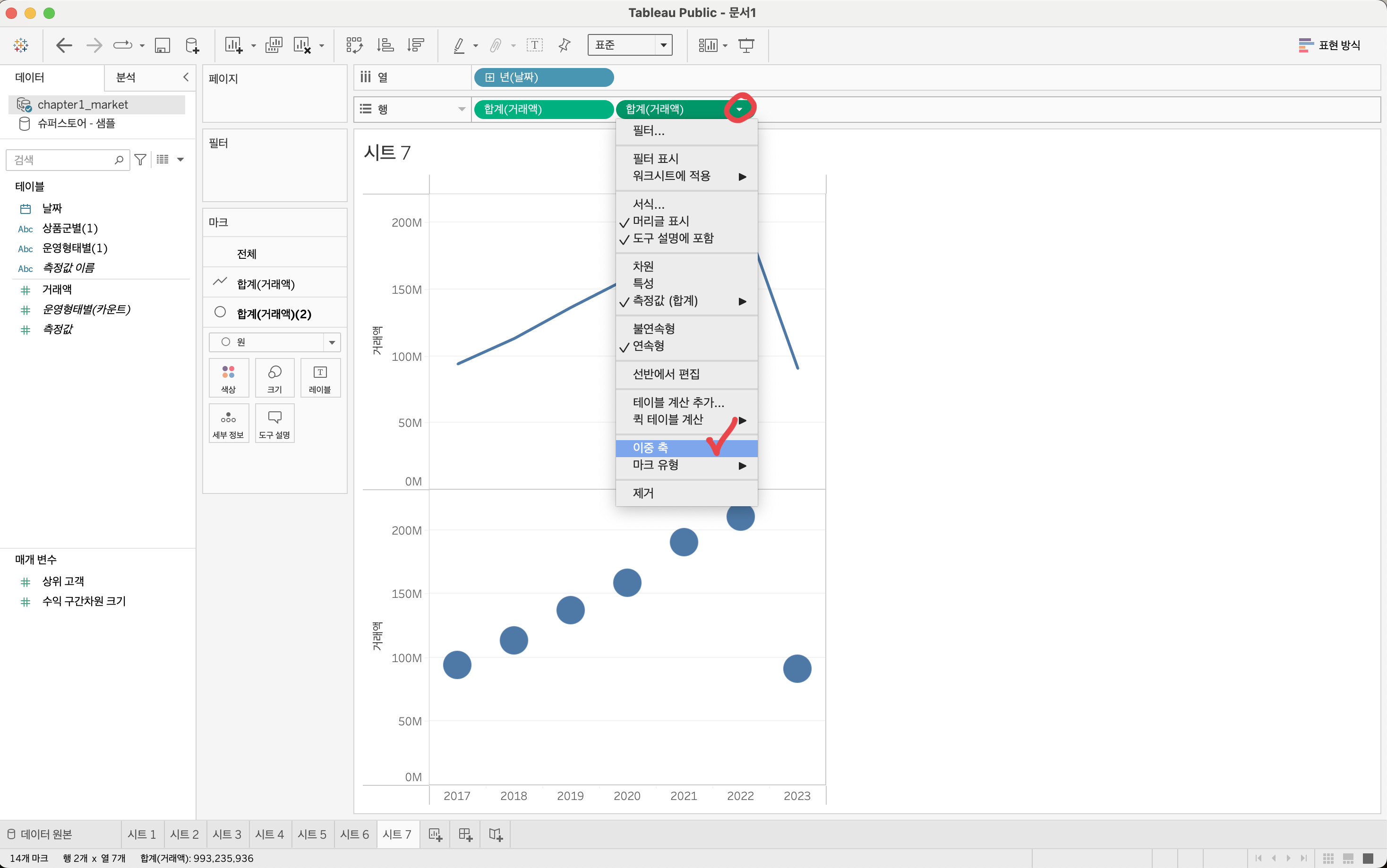
Task: Click the new dashboard tab icon
Action: [466, 834]
